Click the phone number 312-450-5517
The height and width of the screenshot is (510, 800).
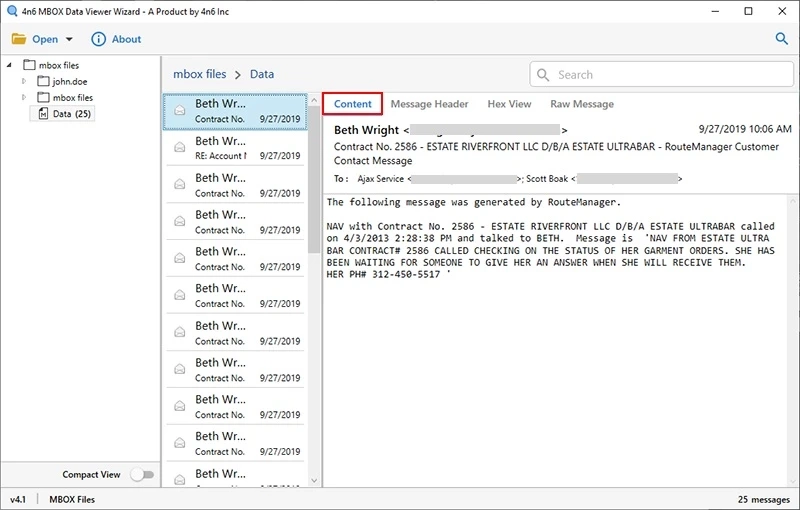[x=406, y=274]
